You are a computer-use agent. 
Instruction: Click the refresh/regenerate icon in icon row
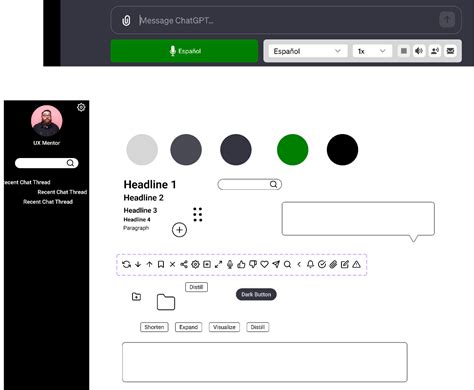[126, 265]
